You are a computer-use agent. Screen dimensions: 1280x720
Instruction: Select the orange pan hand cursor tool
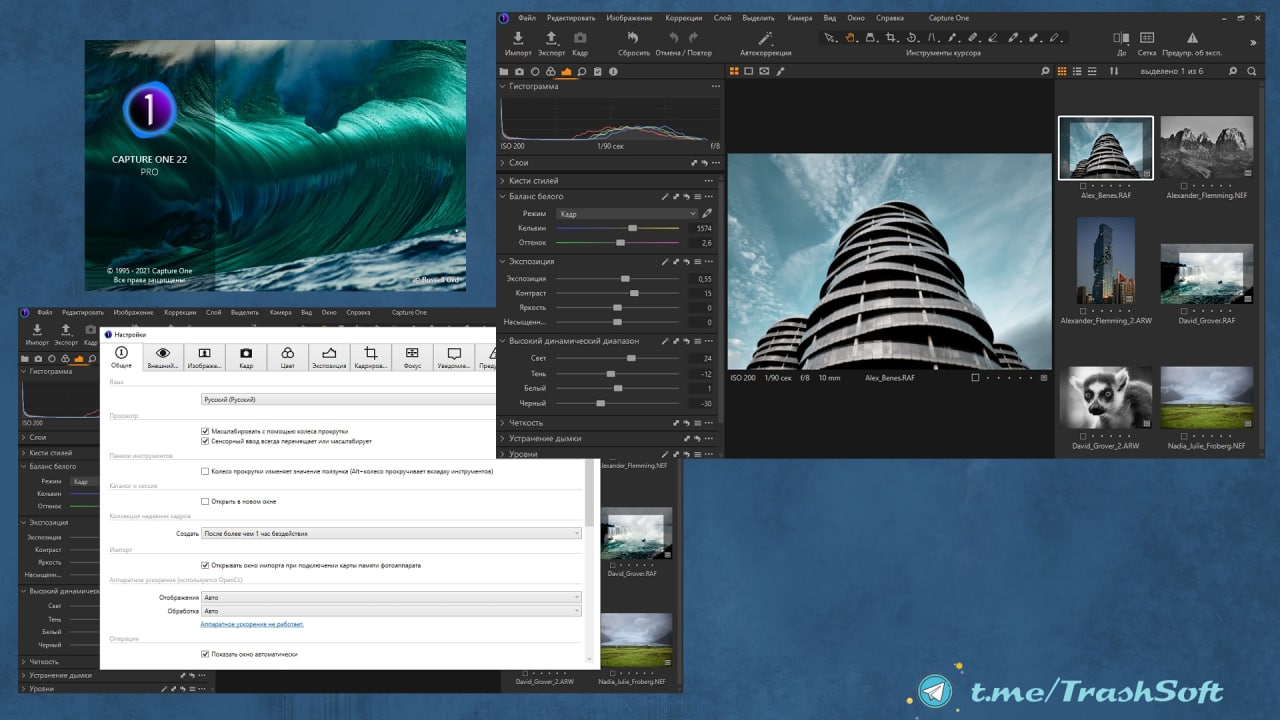850,38
